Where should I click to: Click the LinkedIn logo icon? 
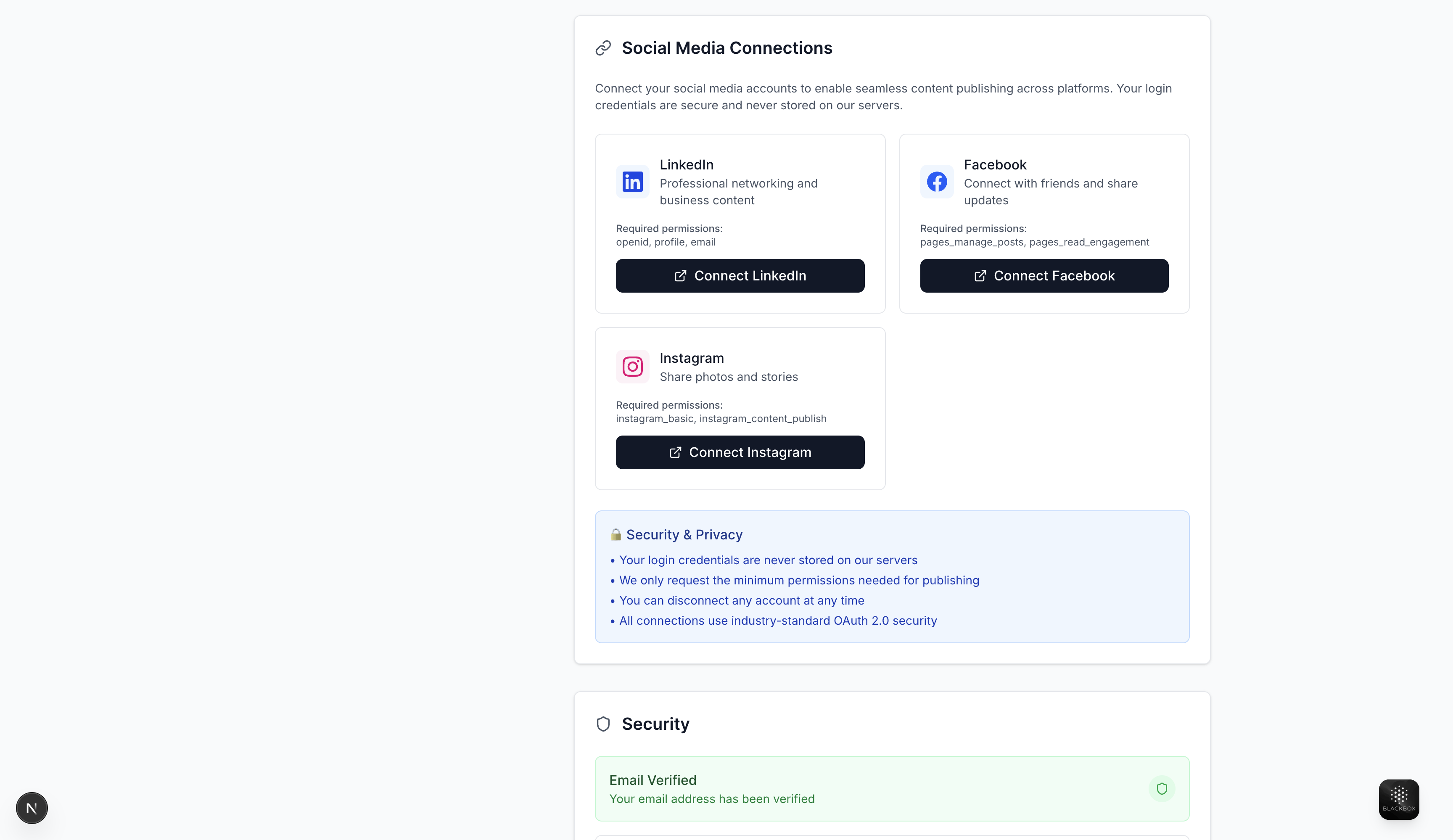click(x=632, y=182)
